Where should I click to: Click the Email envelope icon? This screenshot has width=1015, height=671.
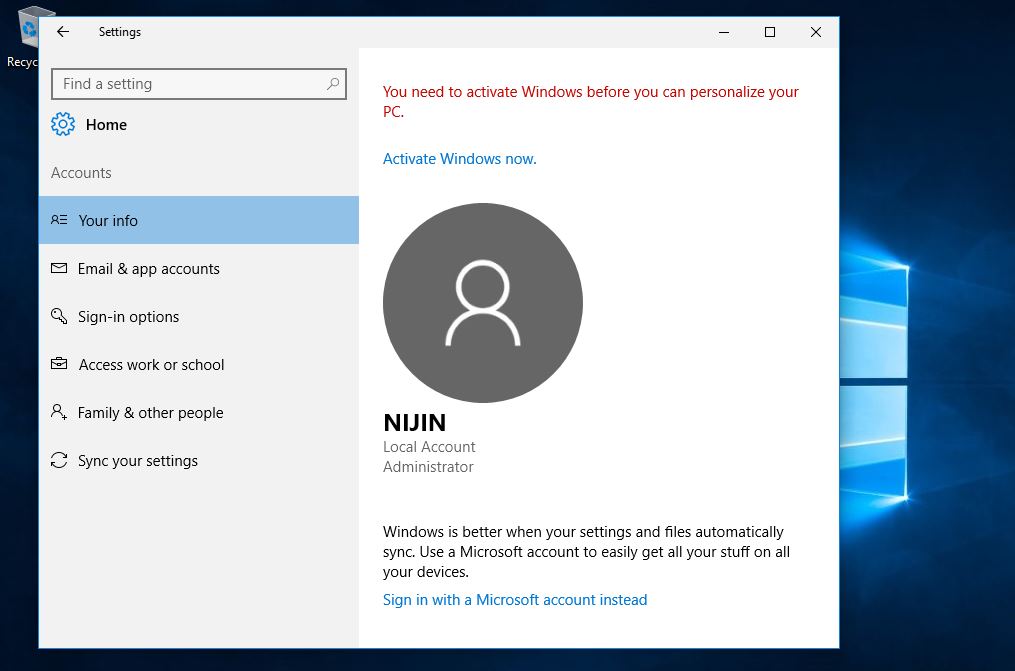(x=59, y=268)
